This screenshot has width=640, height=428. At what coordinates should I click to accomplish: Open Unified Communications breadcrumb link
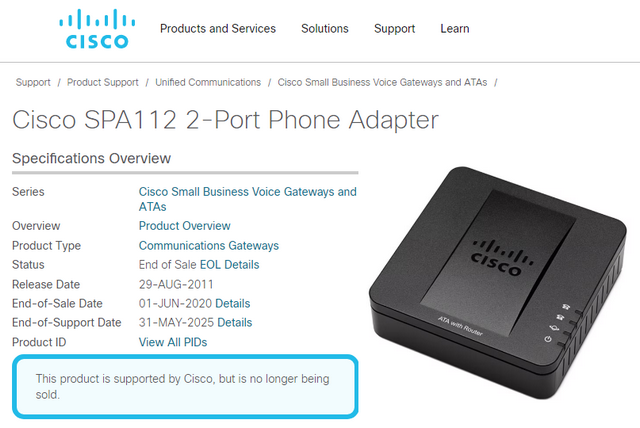coord(208,82)
